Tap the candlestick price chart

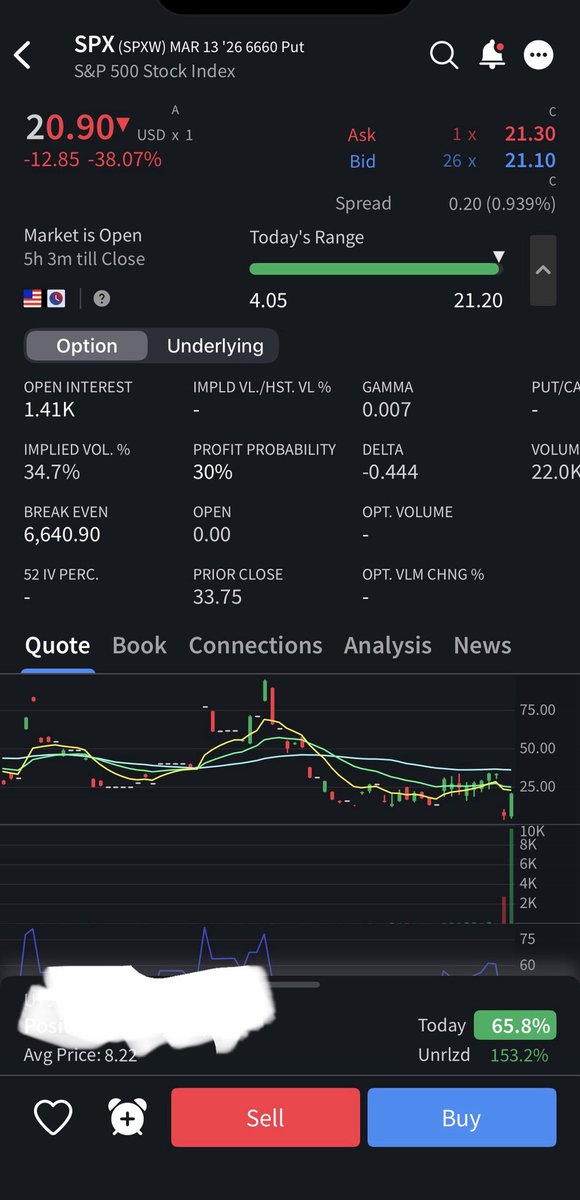(258, 750)
